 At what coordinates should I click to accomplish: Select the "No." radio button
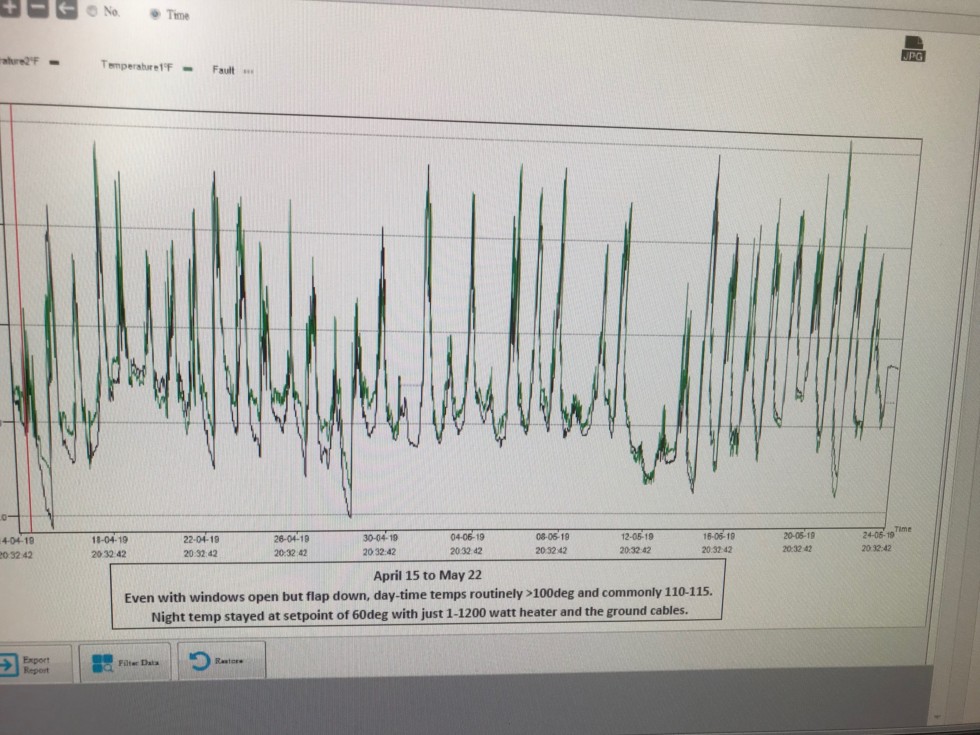93,12
